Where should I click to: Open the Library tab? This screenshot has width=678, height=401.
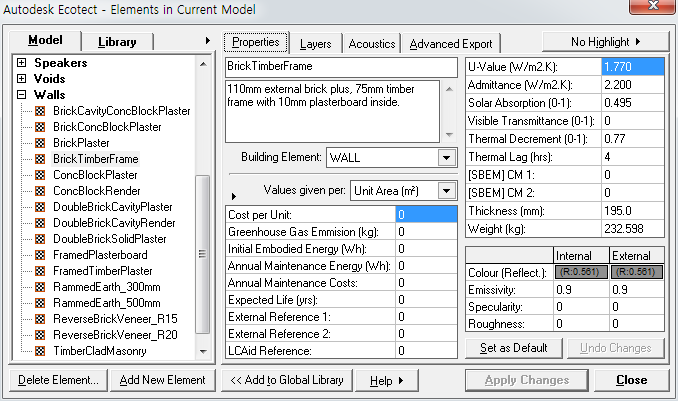click(x=124, y=42)
